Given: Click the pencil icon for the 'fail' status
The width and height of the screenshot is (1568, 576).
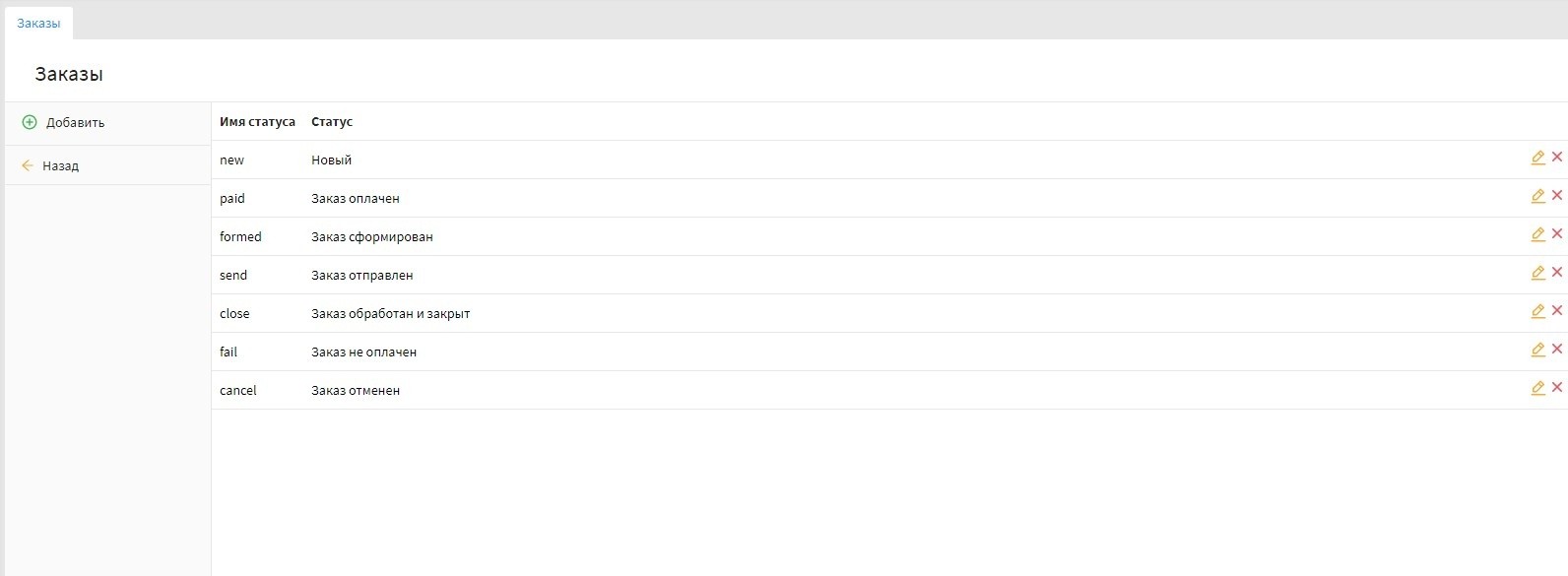Looking at the screenshot, I should click(x=1537, y=350).
